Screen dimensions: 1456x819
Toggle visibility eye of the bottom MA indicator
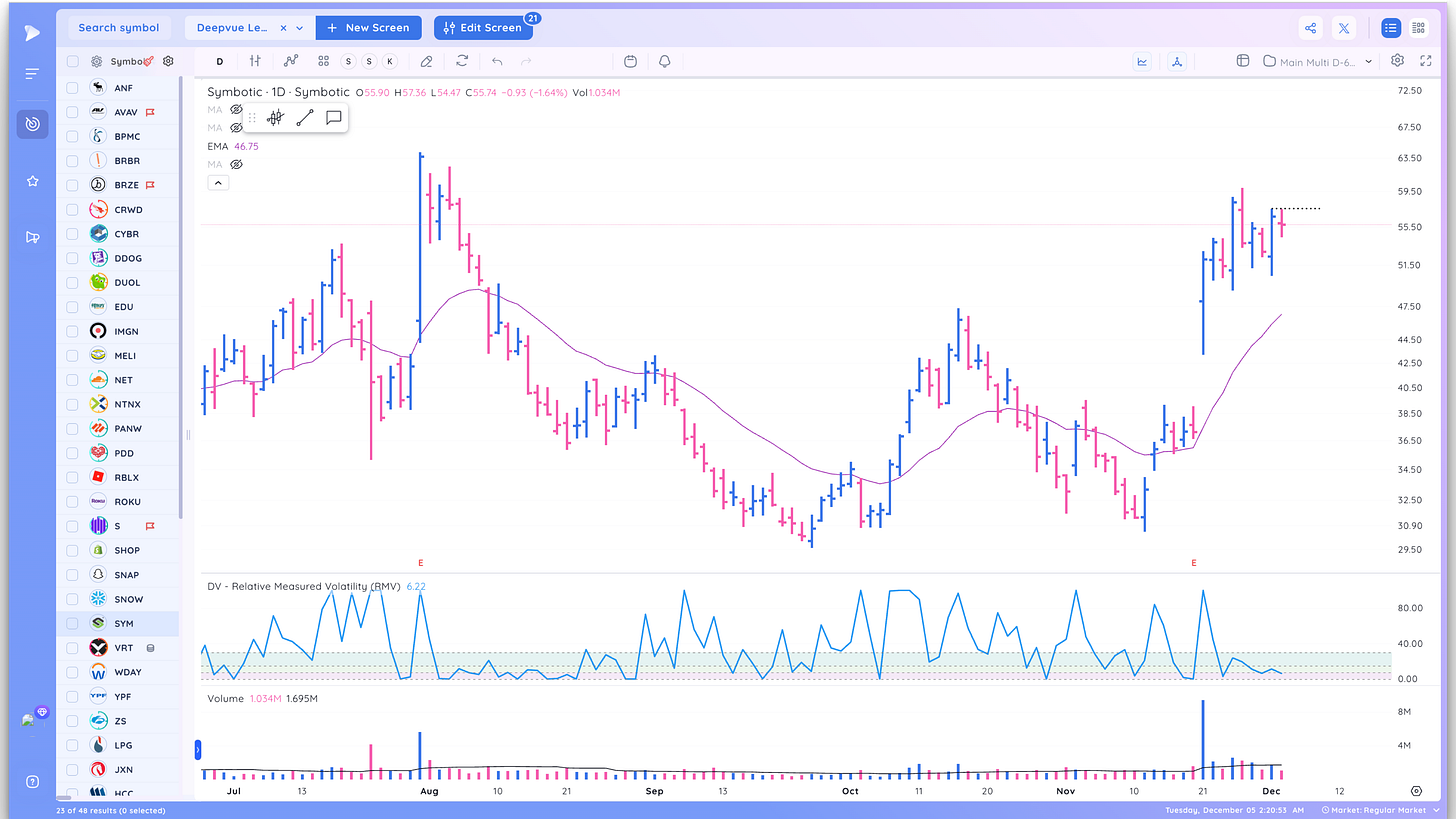point(237,164)
